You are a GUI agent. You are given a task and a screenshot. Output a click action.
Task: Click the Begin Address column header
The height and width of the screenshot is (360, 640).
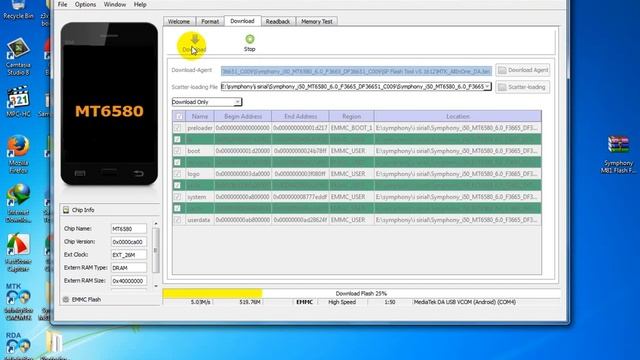tap(243, 116)
